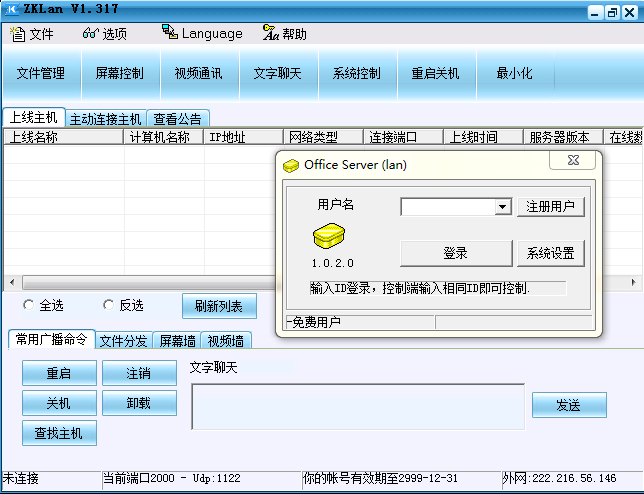Switch to the 查看公告 tab
This screenshot has height=494, width=644.
point(177,119)
